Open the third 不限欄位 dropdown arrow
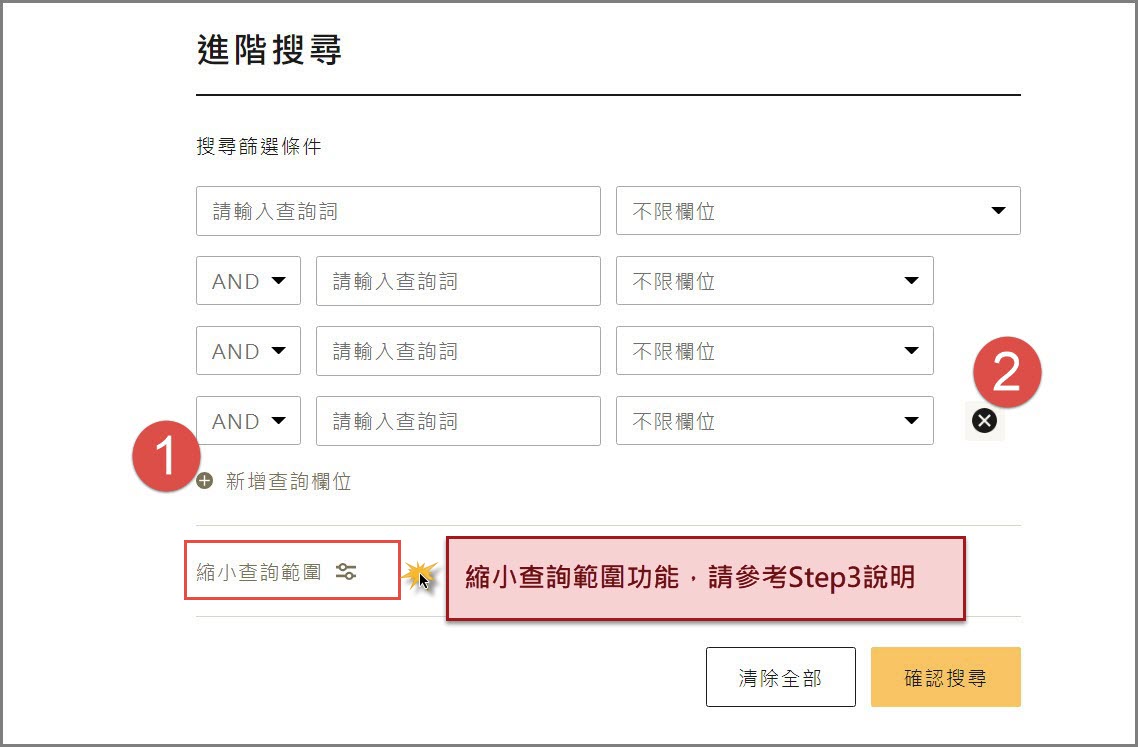The image size is (1138, 747). pyautogui.click(x=911, y=351)
